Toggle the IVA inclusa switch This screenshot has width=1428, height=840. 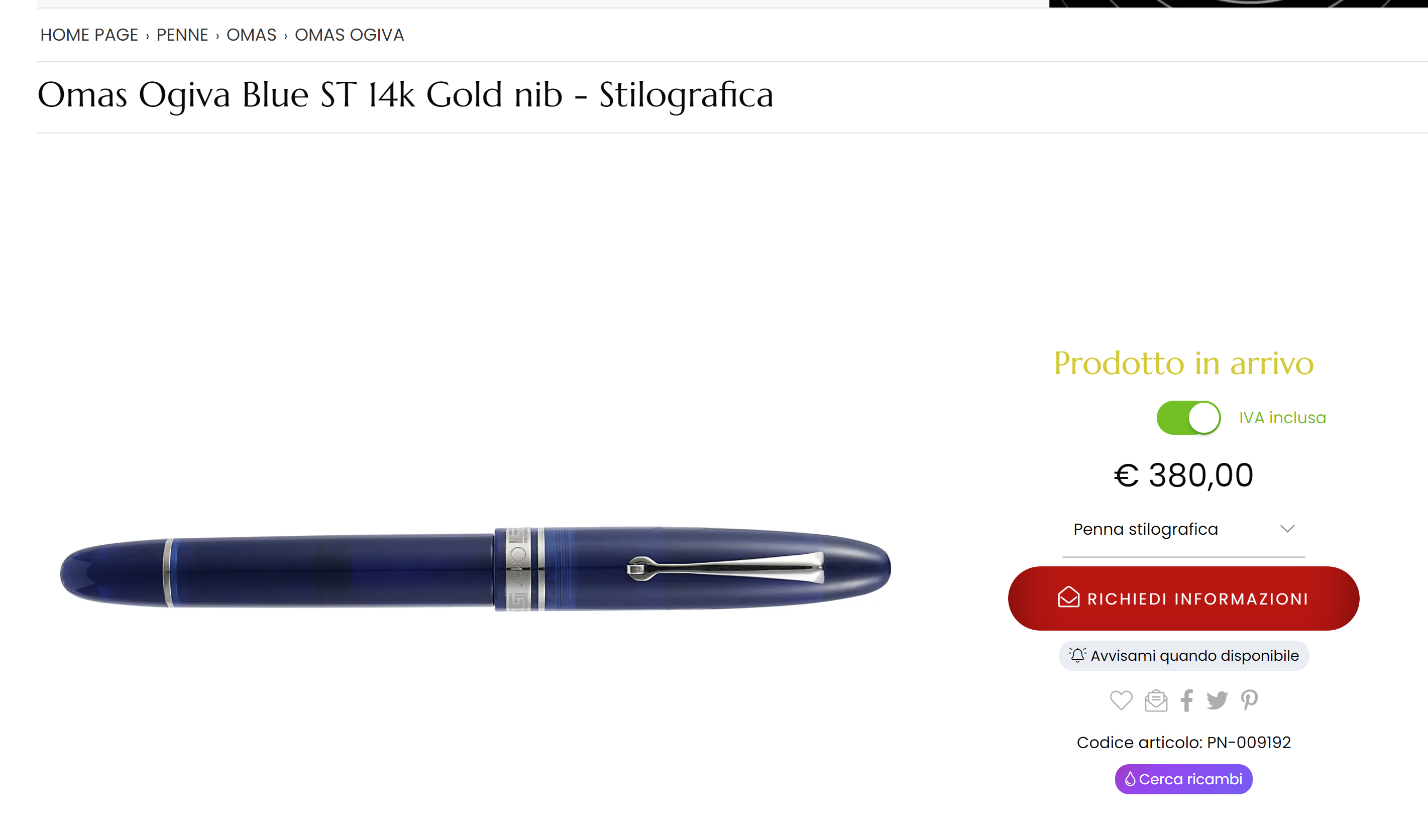click(x=1188, y=418)
